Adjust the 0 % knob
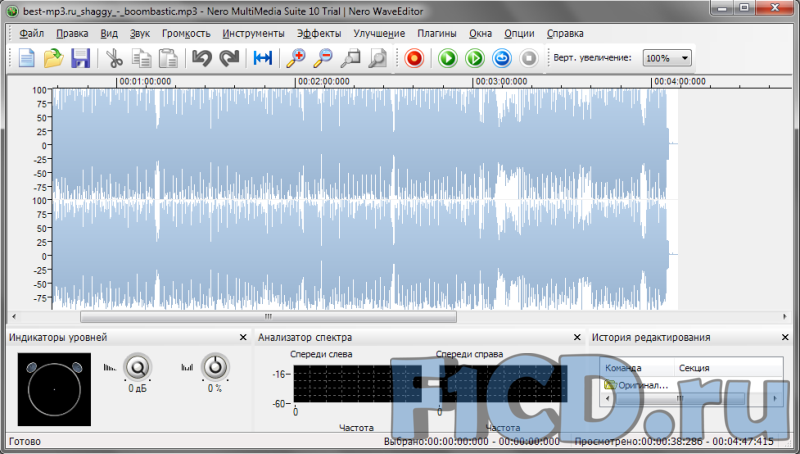The image size is (800, 454). (x=215, y=367)
